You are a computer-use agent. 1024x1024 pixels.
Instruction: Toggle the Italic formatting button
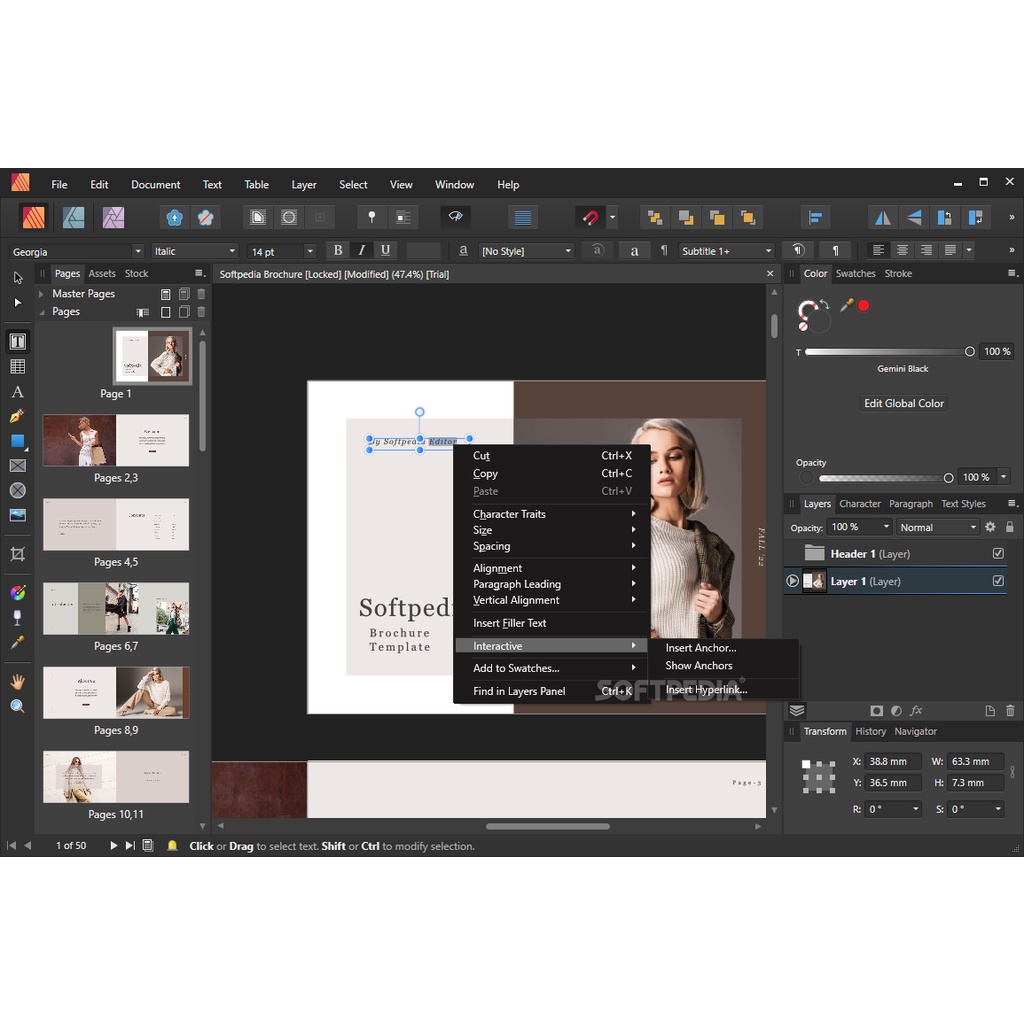pos(361,251)
